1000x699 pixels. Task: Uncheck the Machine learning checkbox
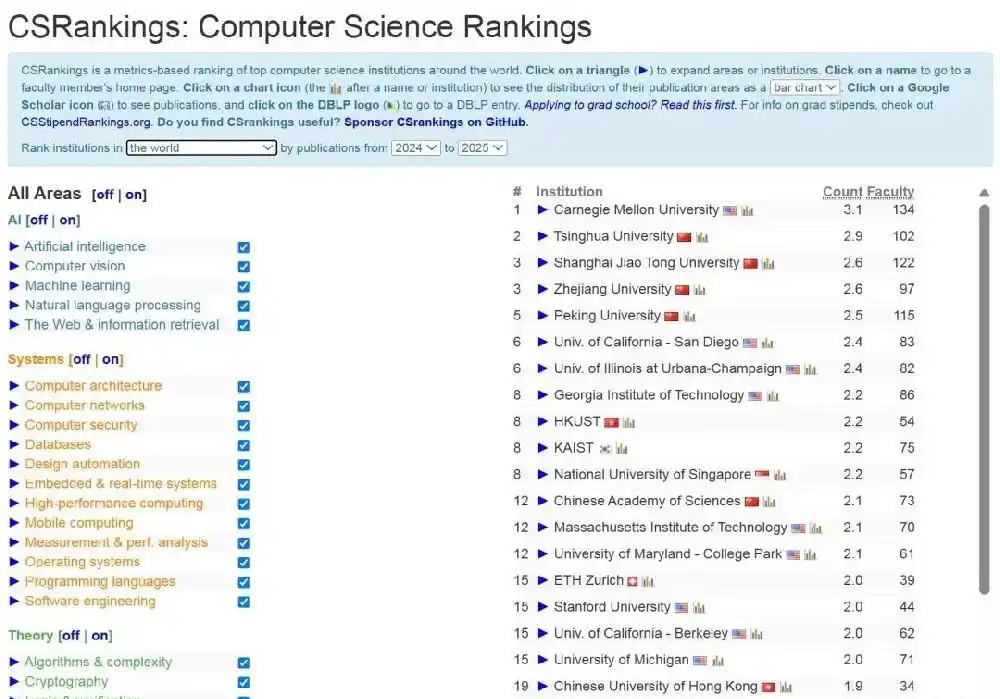click(244, 286)
